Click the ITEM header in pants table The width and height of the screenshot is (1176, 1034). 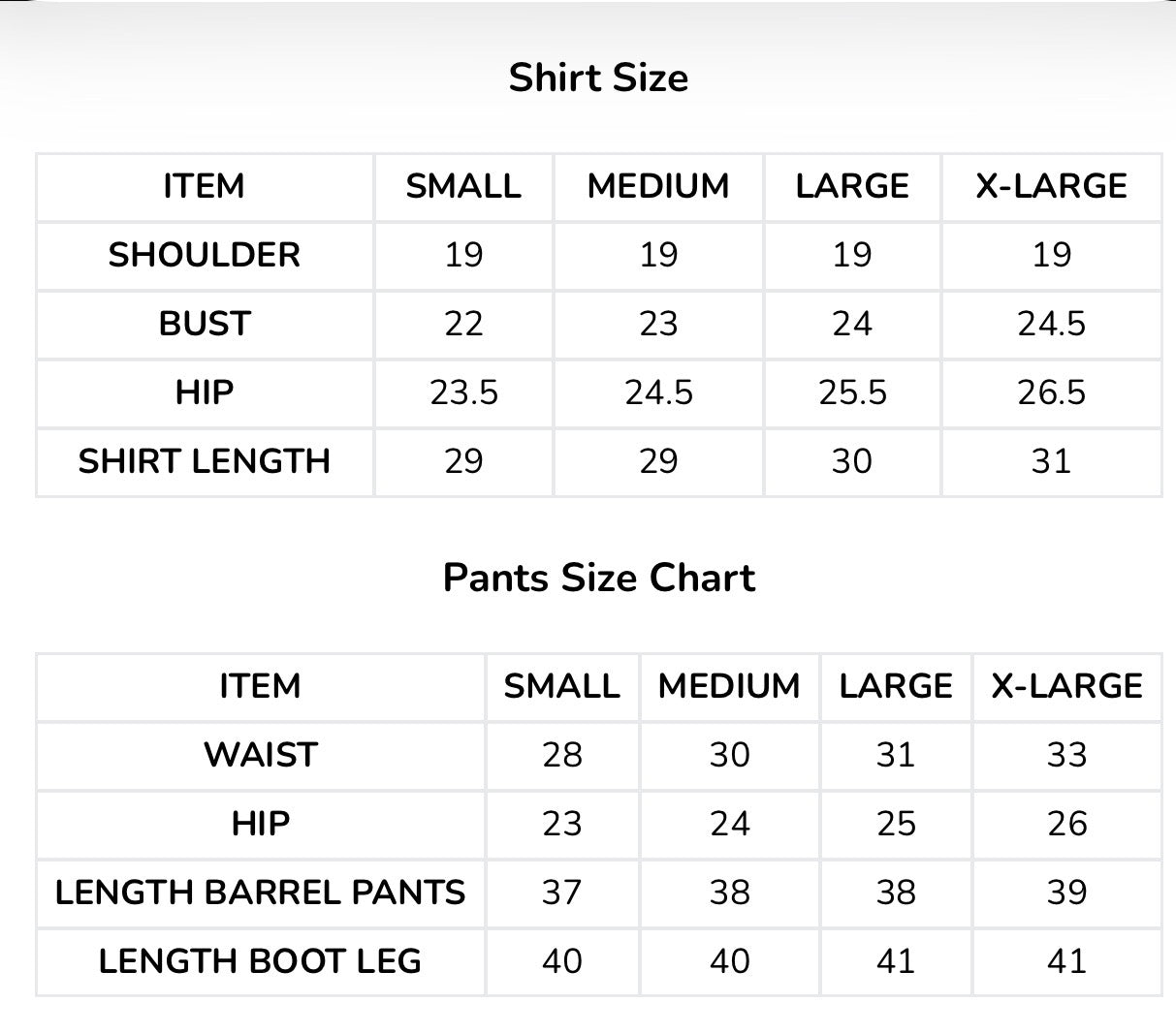point(261,686)
